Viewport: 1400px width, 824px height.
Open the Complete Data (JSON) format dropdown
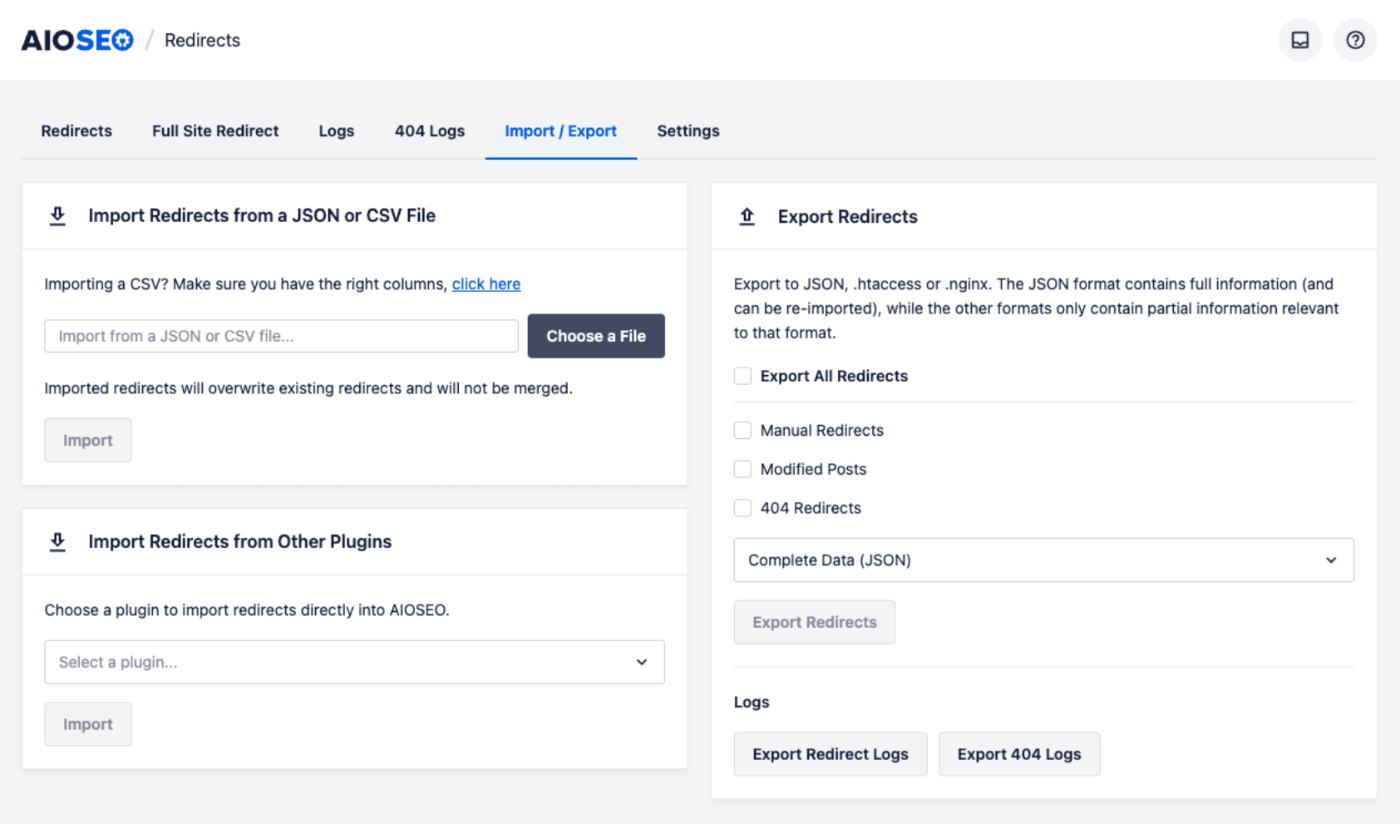(1044, 560)
